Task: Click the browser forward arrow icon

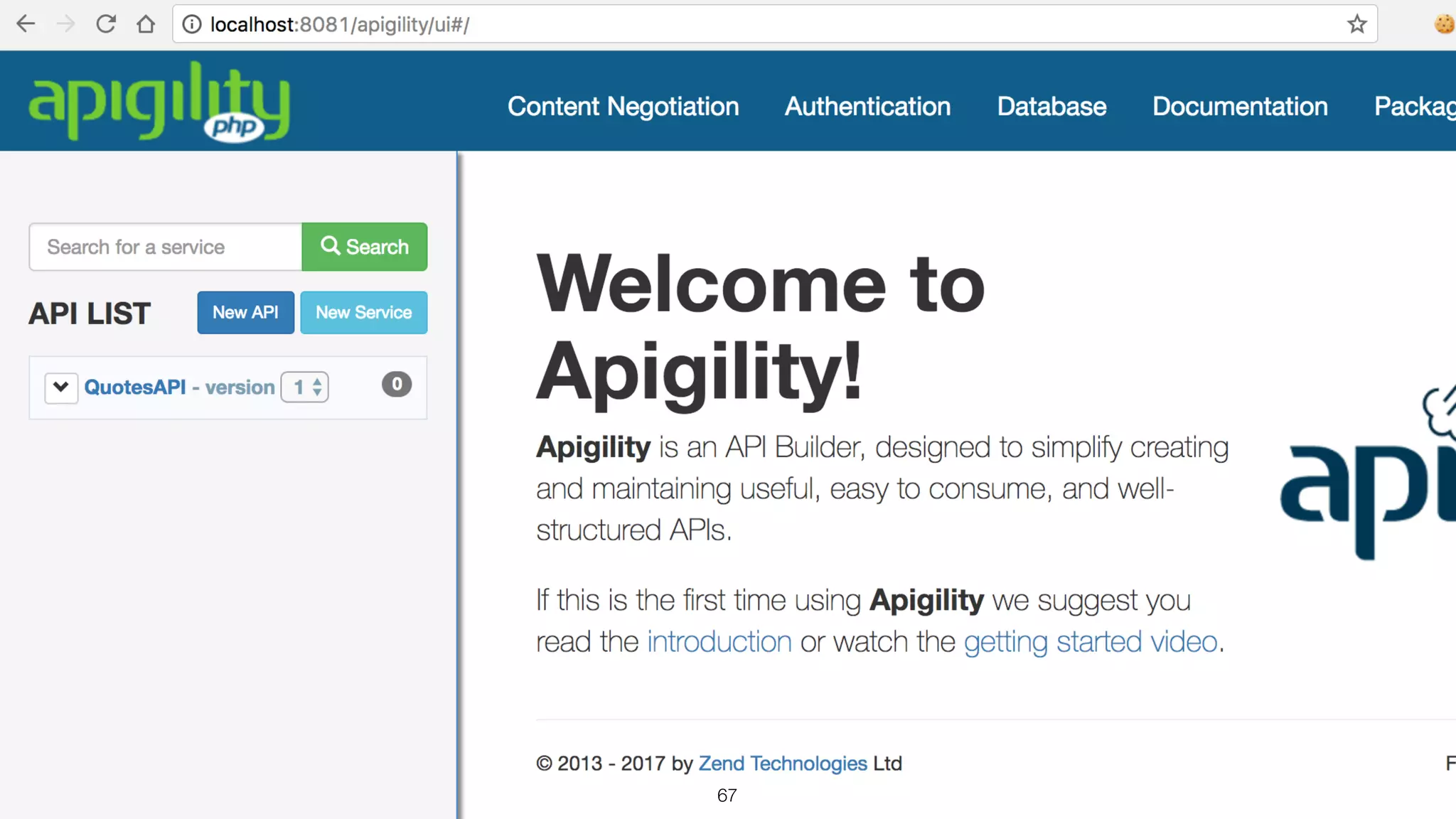Action: pos(65,24)
